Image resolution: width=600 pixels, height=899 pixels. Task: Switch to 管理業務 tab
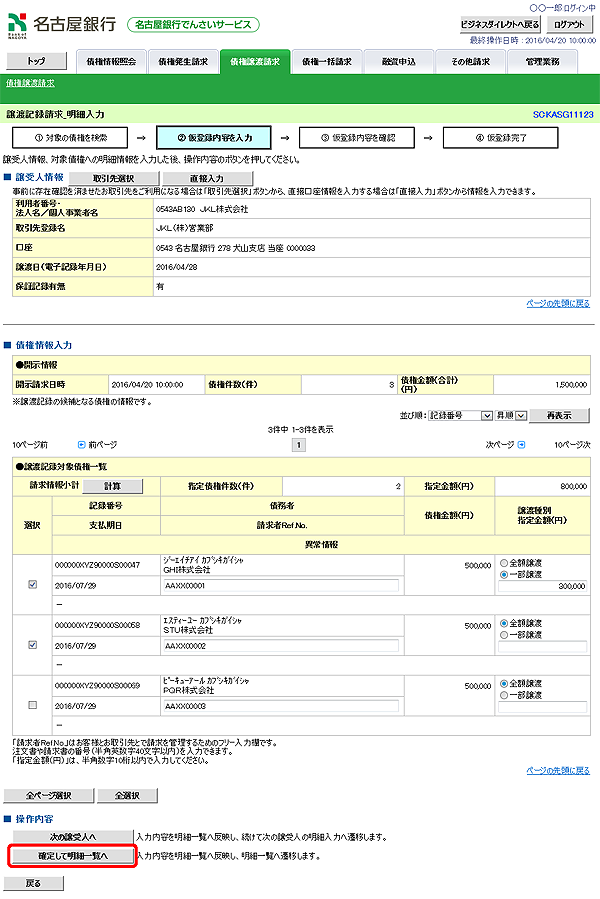click(x=542, y=62)
